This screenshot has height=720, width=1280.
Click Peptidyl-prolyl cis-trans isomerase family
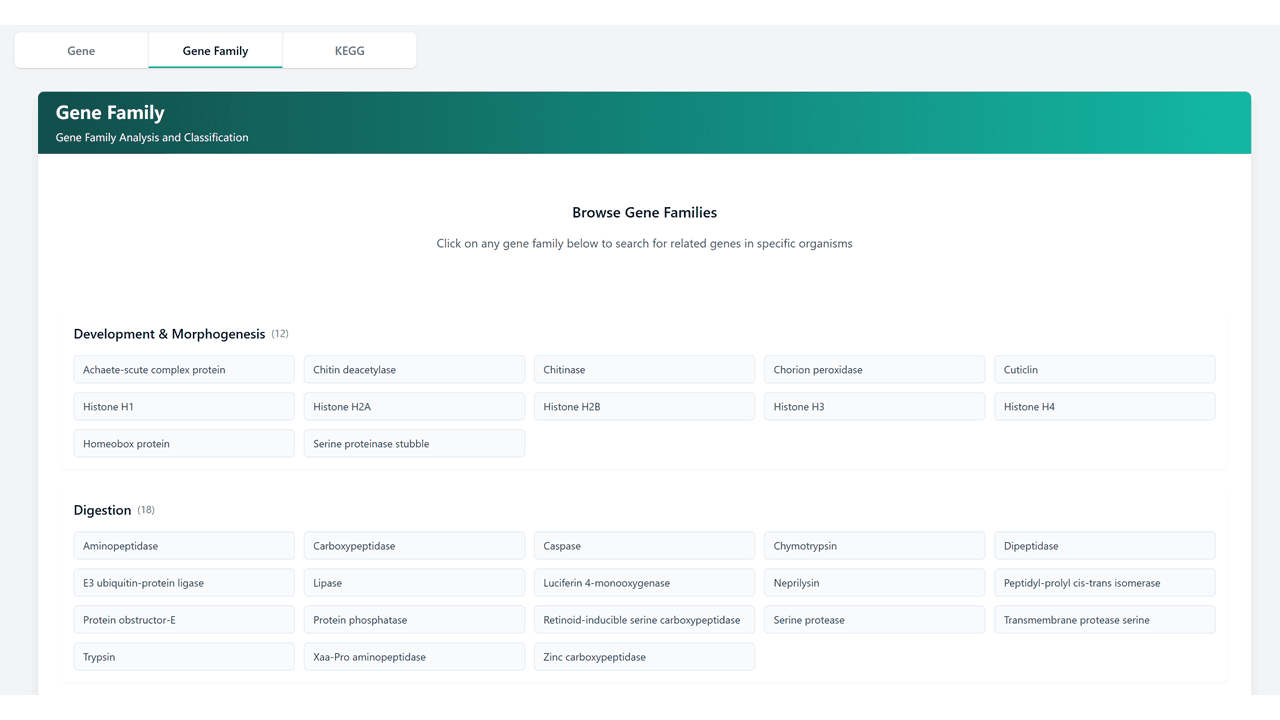(x=1104, y=583)
